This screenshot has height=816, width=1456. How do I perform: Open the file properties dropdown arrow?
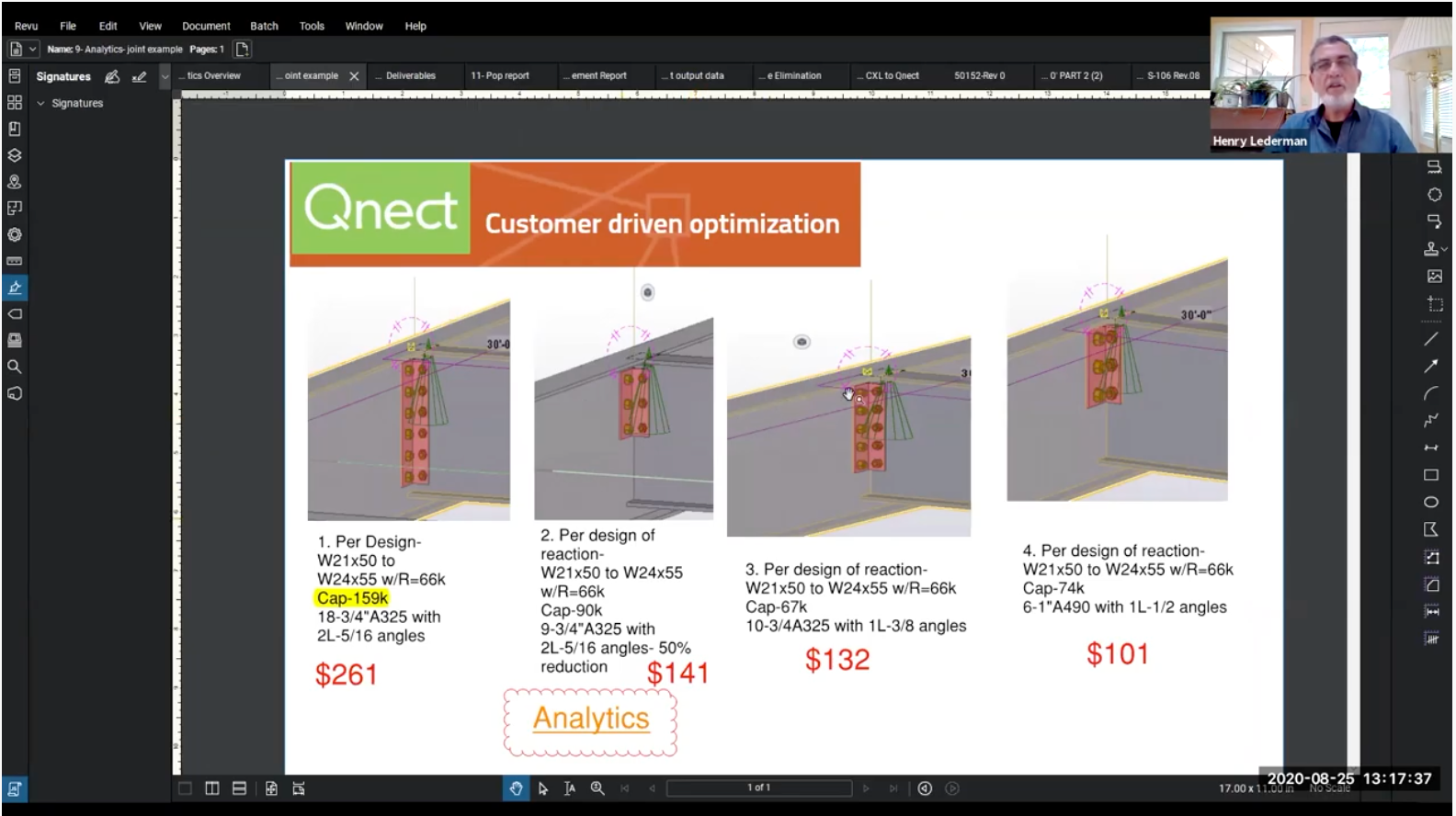[x=33, y=50]
